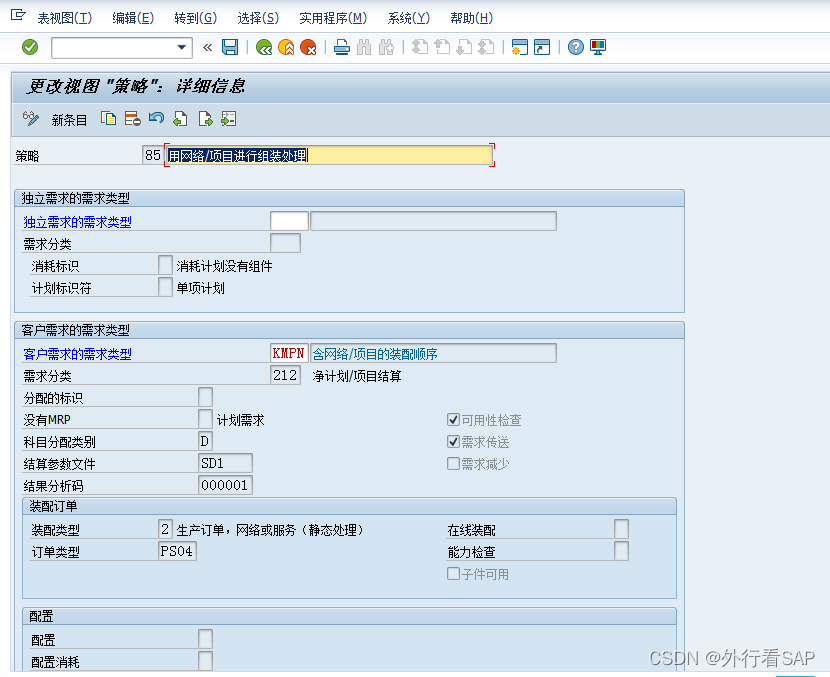Click the green Back icon
Image resolution: width=830 pixels, height=677 pixels.
click(264, 48)
